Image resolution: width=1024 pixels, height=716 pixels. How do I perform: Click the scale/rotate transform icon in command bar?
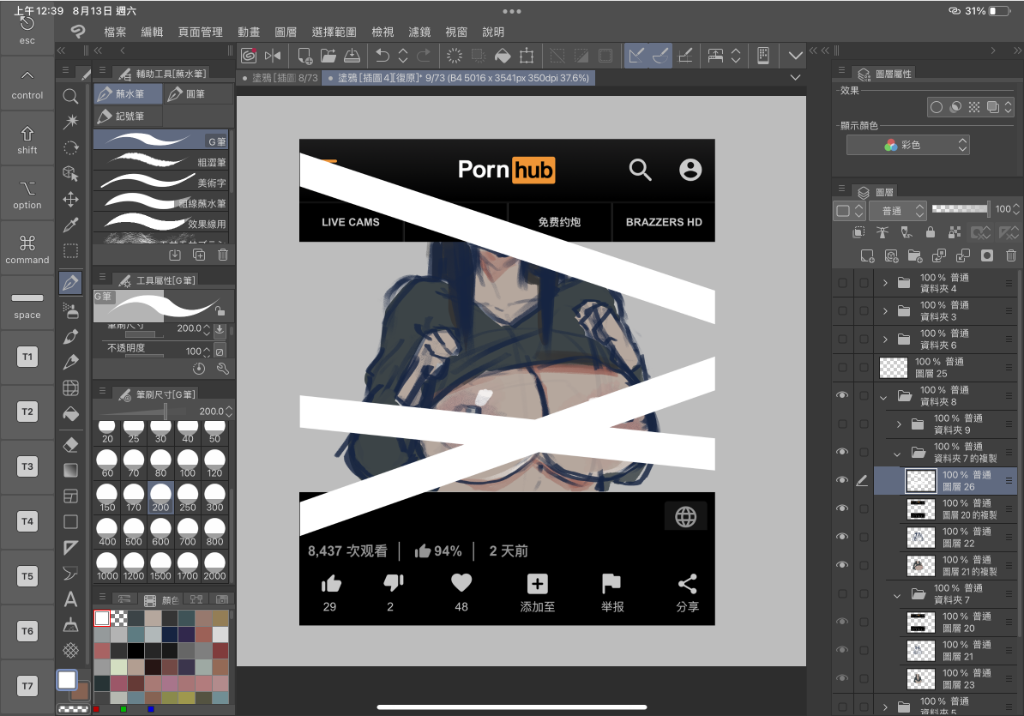click(x=526, y=56)
